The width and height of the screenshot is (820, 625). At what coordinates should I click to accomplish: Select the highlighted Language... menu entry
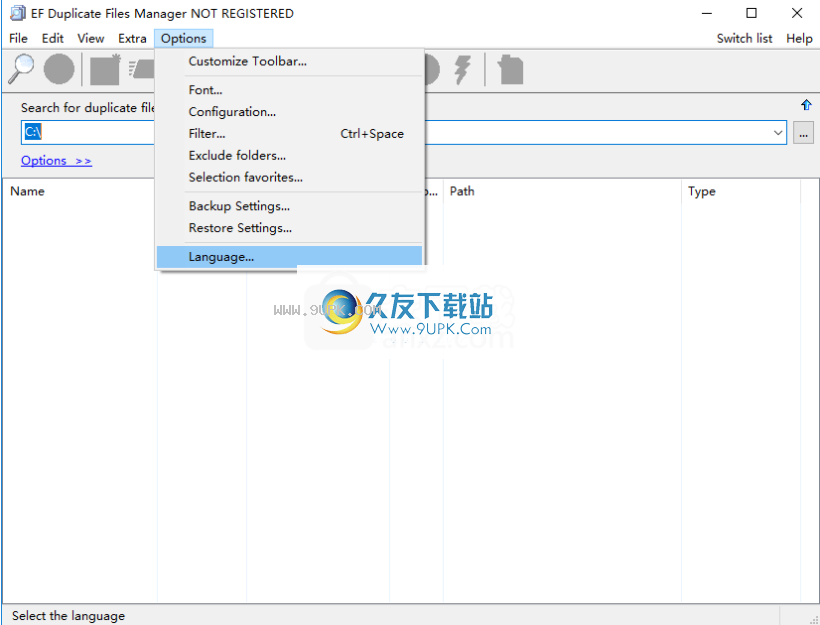289,257
